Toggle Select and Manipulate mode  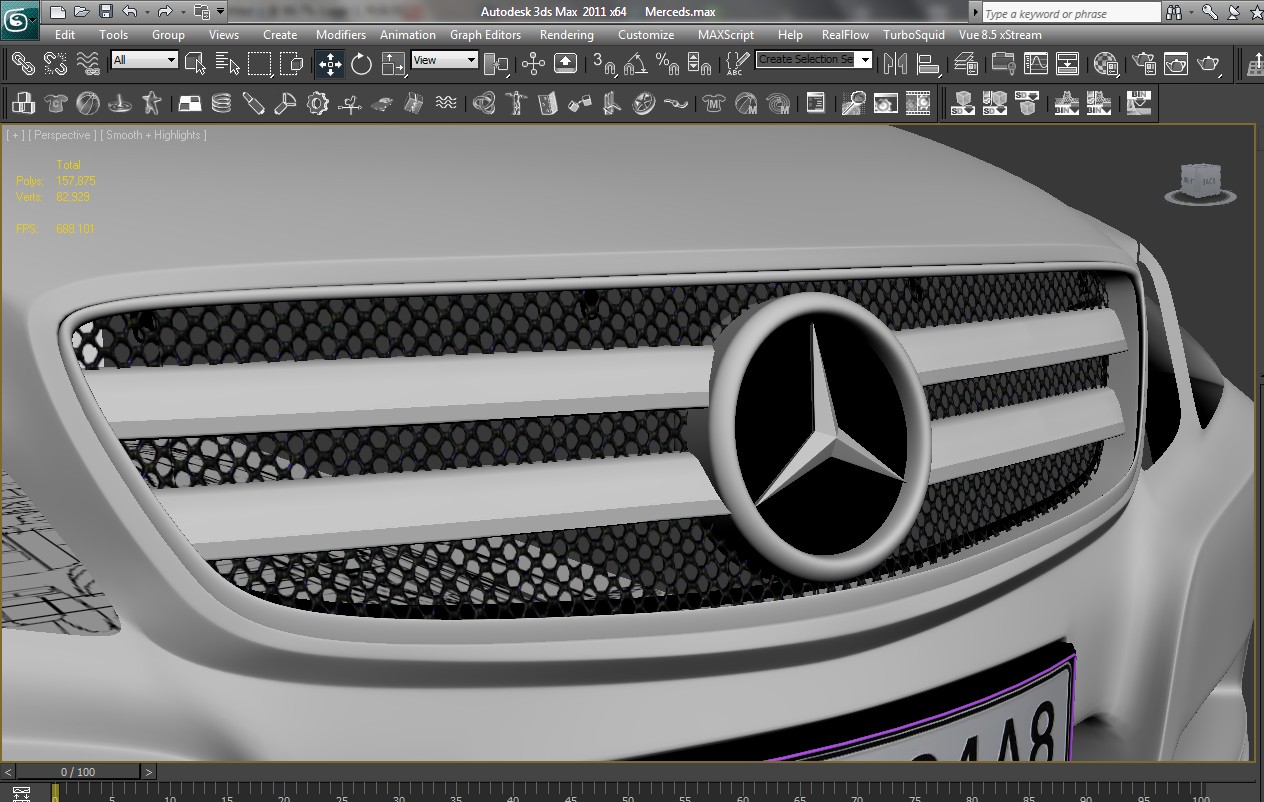click(x=533, y=64)
